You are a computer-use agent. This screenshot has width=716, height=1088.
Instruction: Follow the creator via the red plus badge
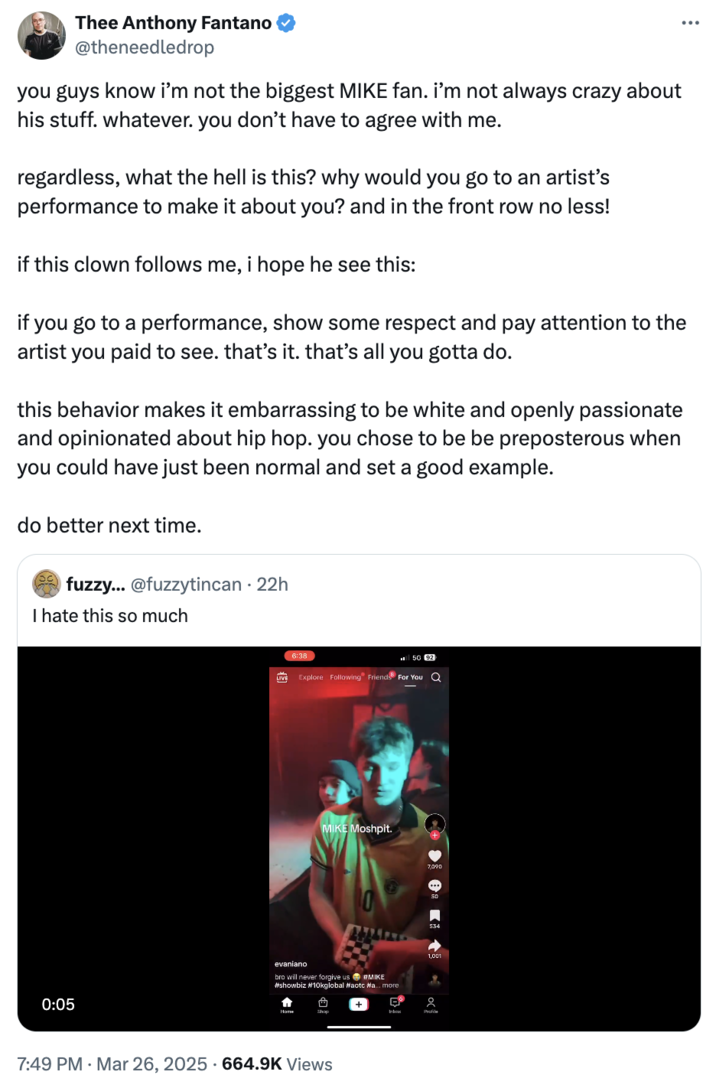[x=434, y=834]
